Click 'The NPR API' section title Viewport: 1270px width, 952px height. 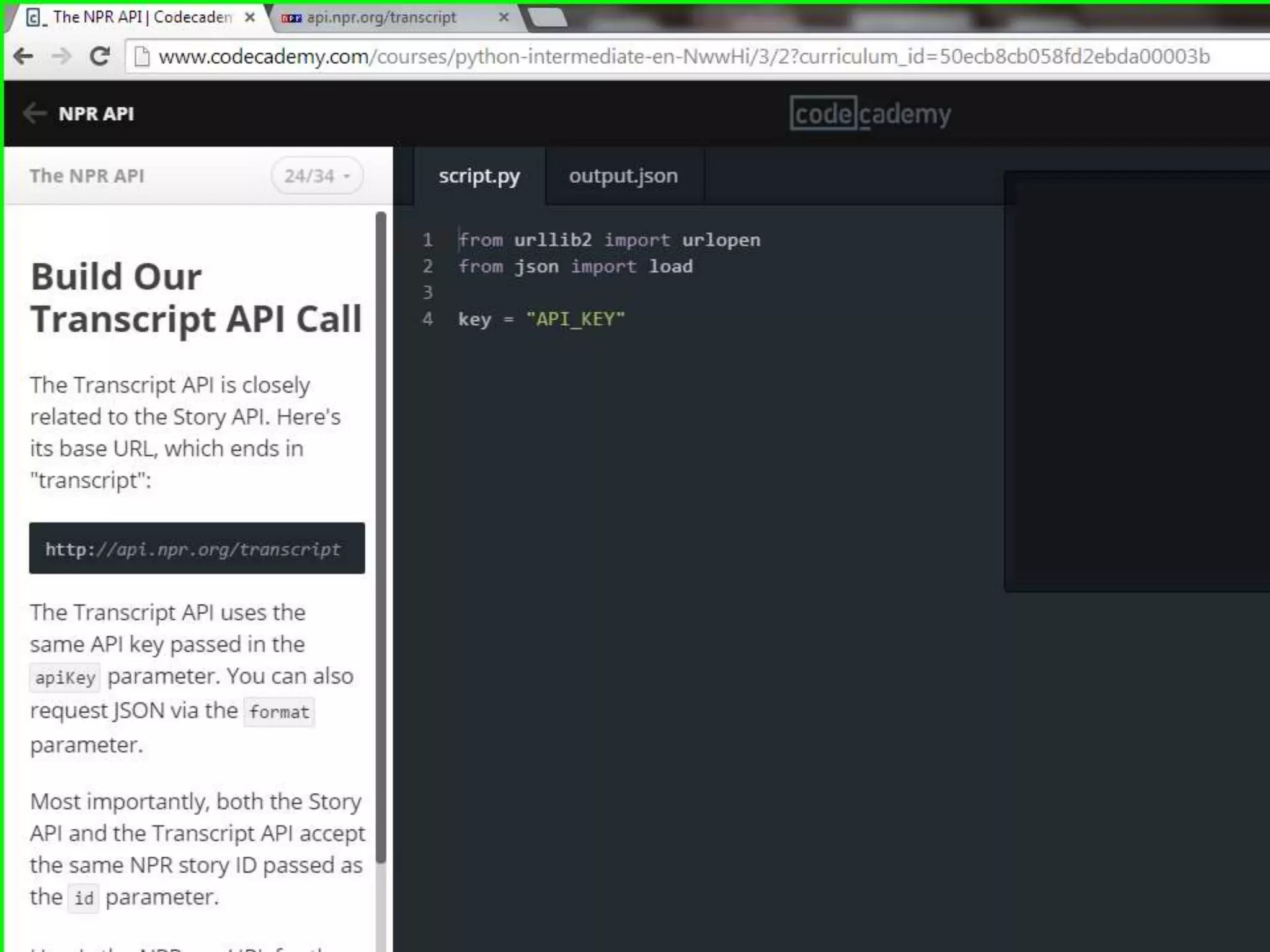87,176
